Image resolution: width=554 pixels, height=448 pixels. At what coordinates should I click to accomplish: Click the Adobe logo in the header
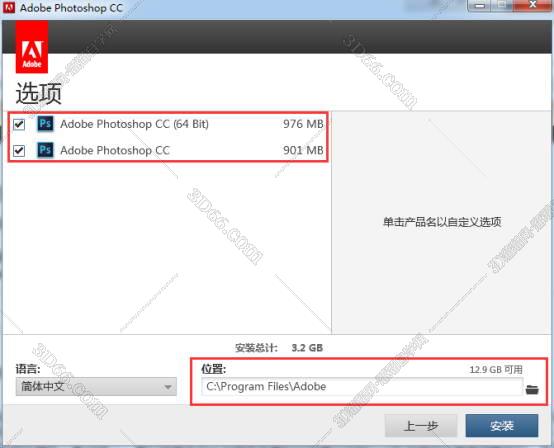pyautogui.click(x=32, y=47)
